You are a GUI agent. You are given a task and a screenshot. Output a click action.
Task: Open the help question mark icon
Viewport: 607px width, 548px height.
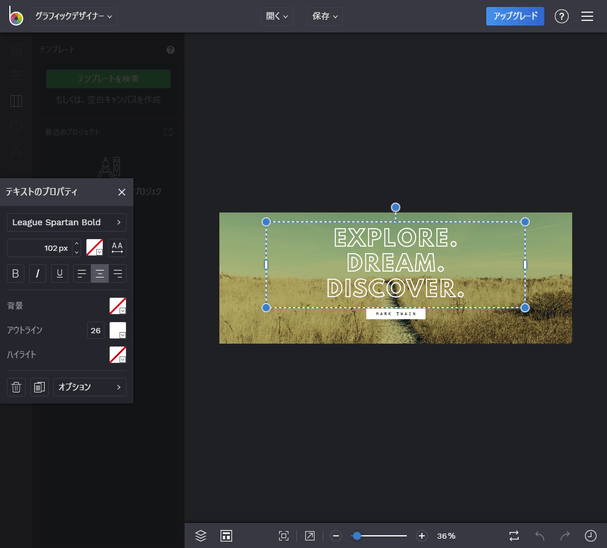pyautogui.click(x=561, y=16)
